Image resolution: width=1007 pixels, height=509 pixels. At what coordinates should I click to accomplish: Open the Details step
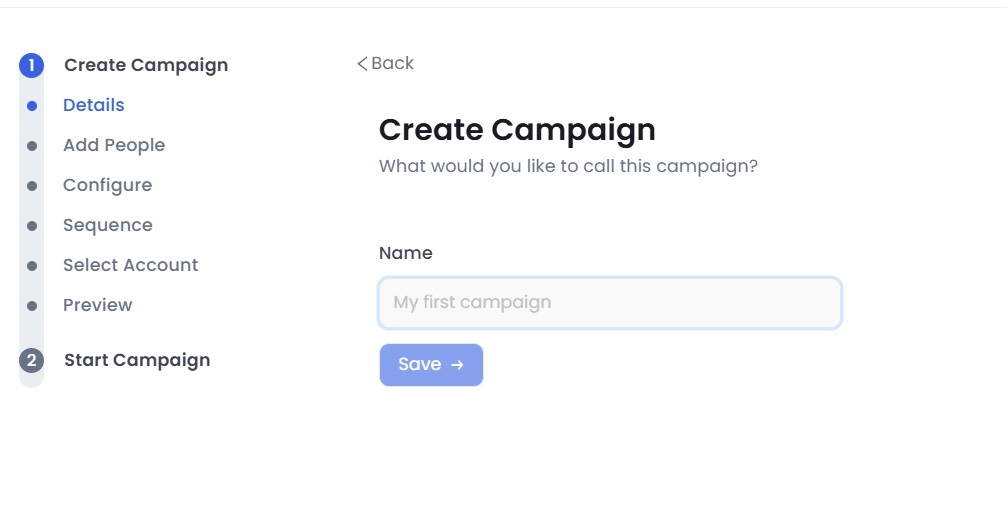pyautogui.click(x=94, y=105)
